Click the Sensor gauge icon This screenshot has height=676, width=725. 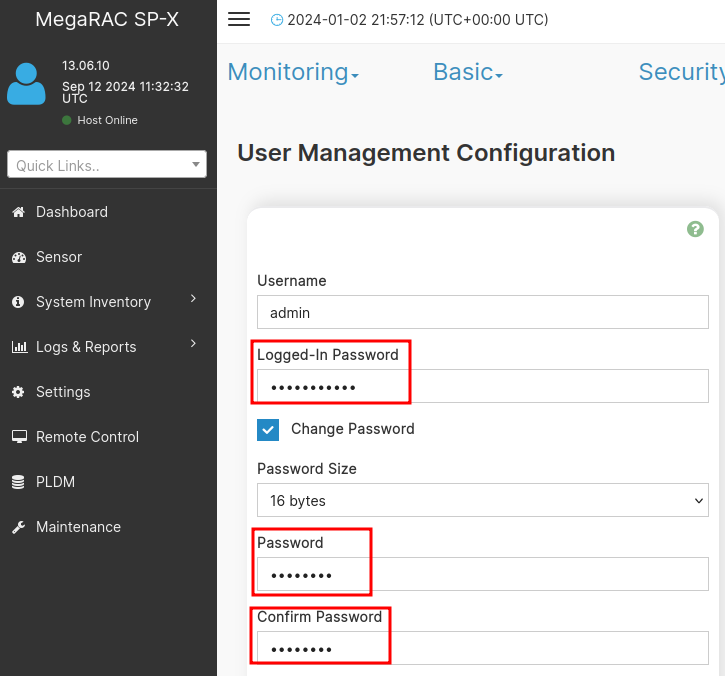tap(18, 257)
